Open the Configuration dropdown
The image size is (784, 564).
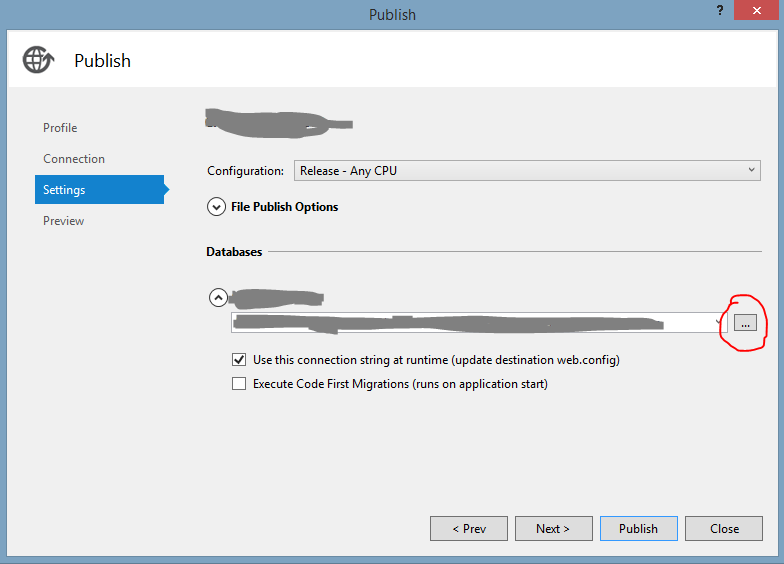click(x=527, y=170)
